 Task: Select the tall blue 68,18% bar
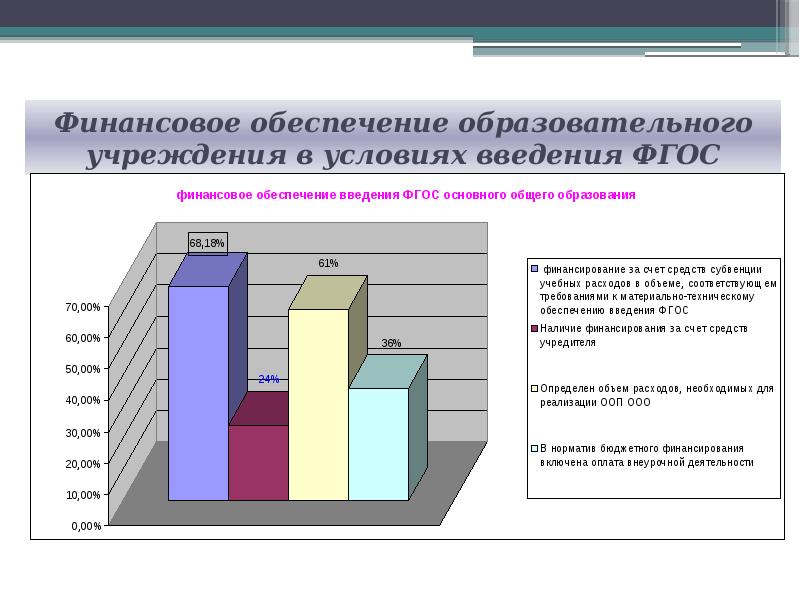[x=198, y=392]
